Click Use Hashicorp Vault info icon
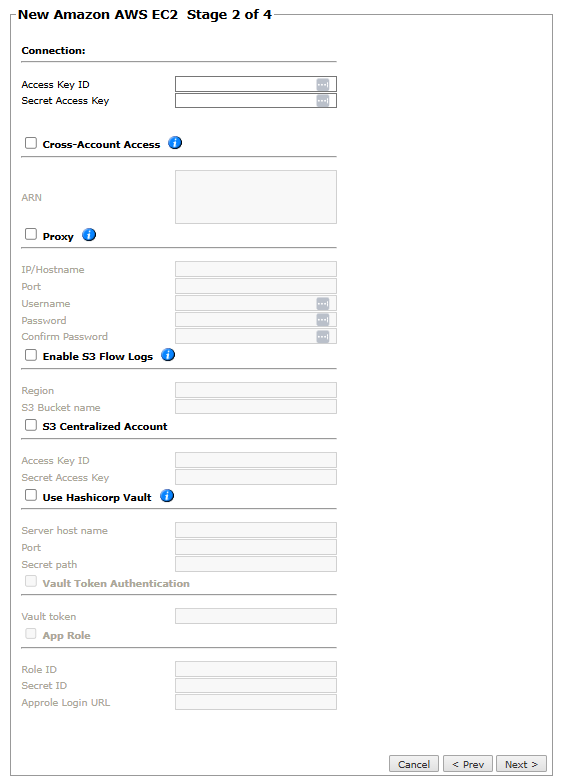The image size is (562, 781). 167,496
